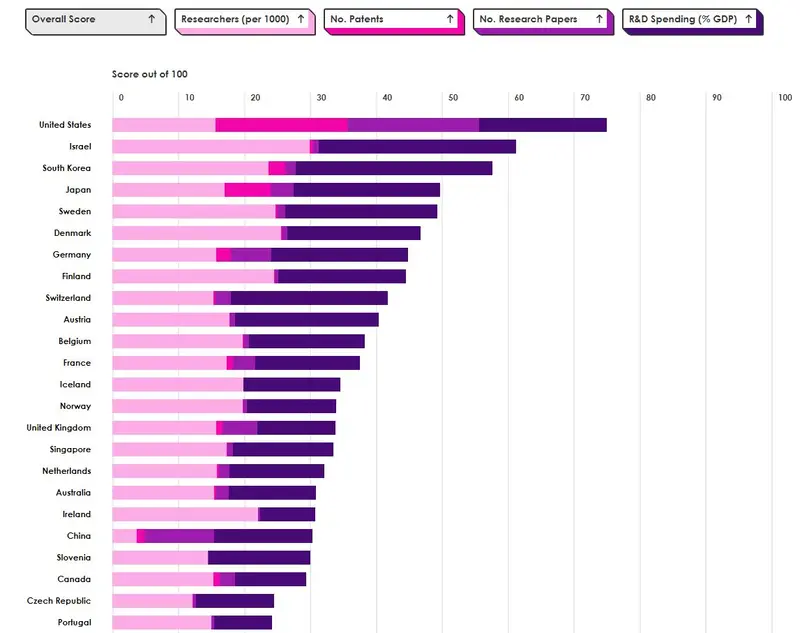800x633 pixels.
Task: Click the arrow on R&D Spending (% GDP)
Action: 748,19
